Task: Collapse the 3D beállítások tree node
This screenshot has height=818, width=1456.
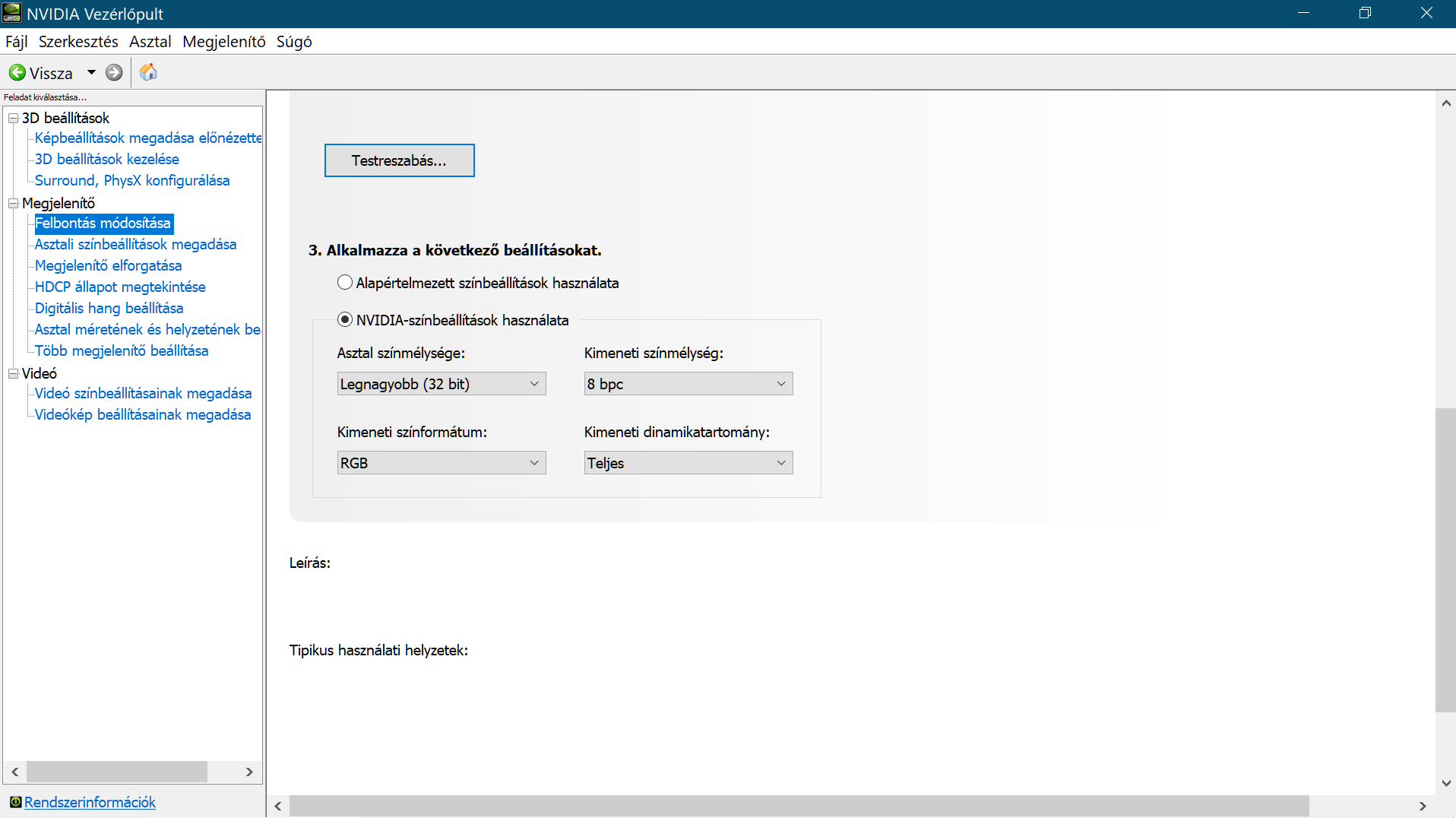Action: (x=13, y=118)
